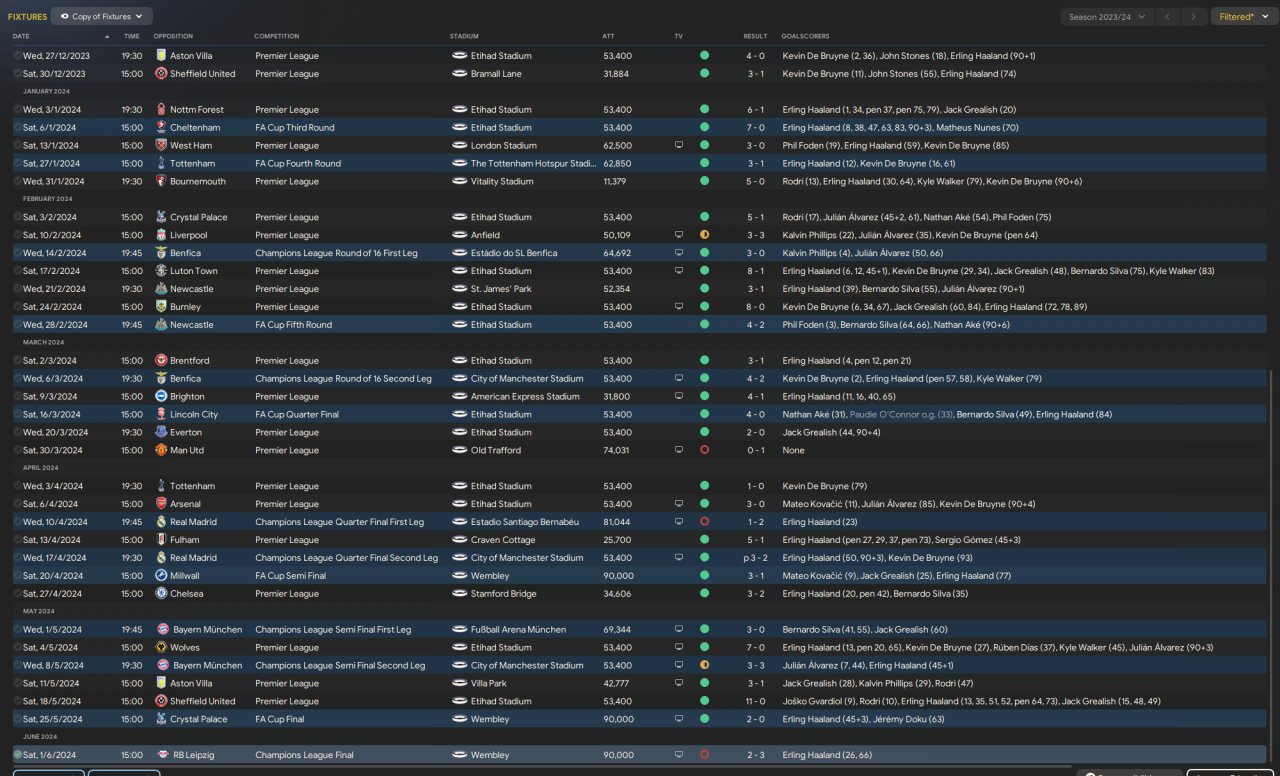Toggle the selection check for Sat, 1/6/2024

[17, 755]
